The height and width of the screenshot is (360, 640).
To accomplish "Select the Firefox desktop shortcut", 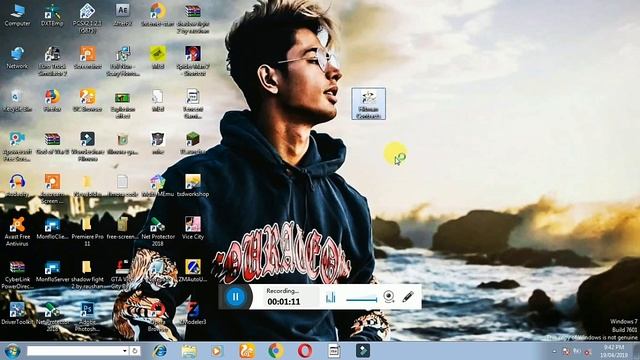I will tap(52, 101).
